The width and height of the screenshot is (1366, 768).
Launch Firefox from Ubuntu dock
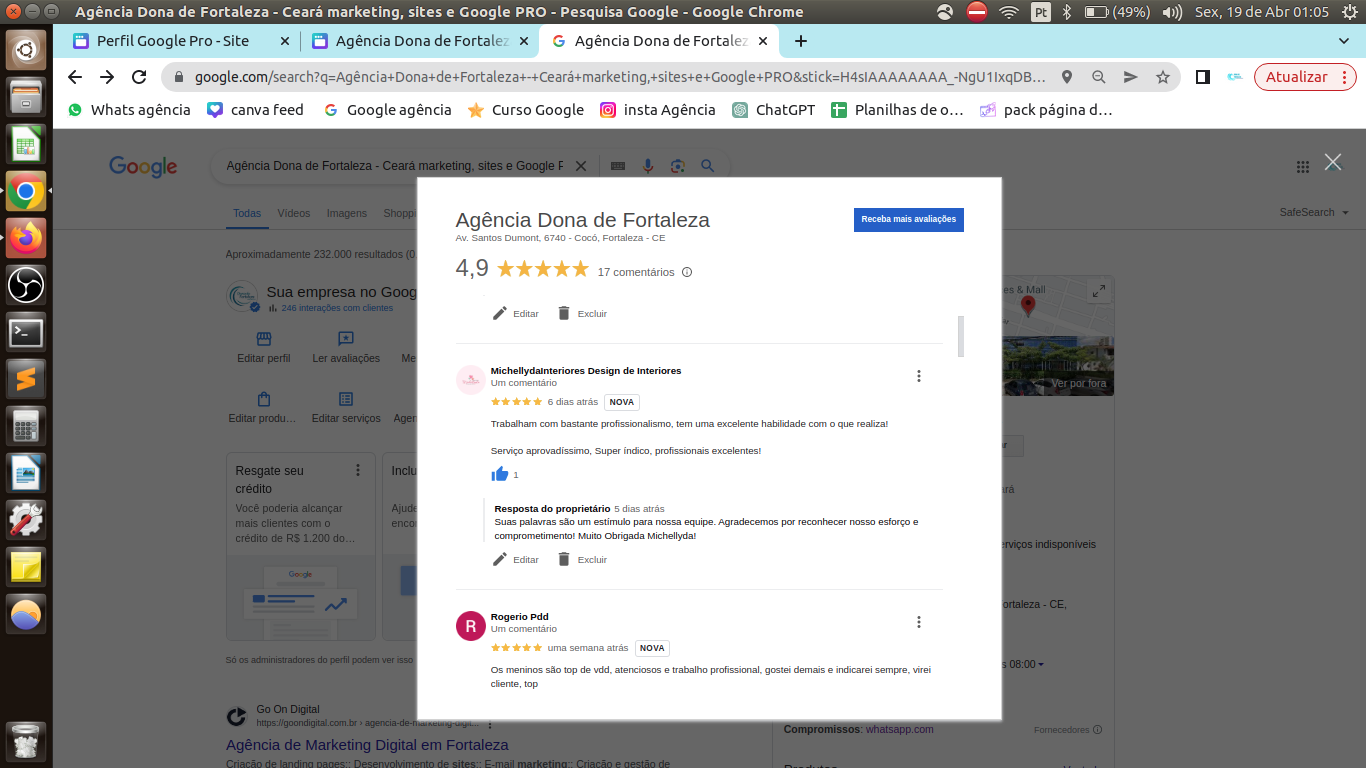pyautogui.click(x=26, y=239)
